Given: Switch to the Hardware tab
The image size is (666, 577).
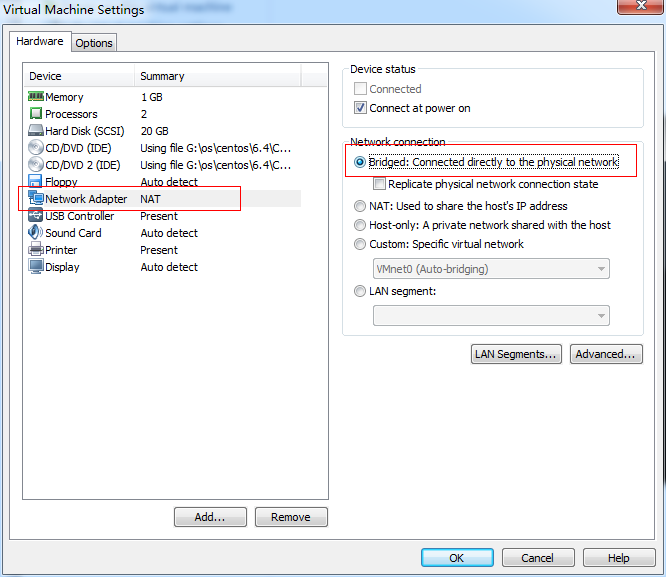Looking at the screenshot, I should pos(40,41).
